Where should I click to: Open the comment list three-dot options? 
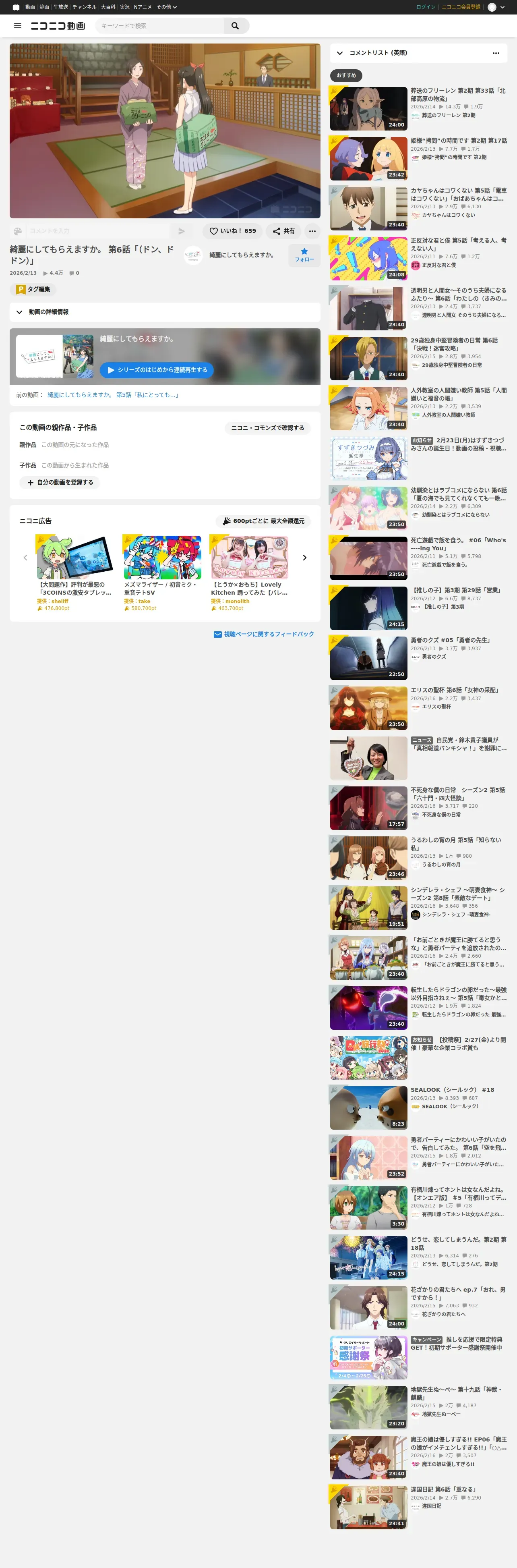pos(496,53)
